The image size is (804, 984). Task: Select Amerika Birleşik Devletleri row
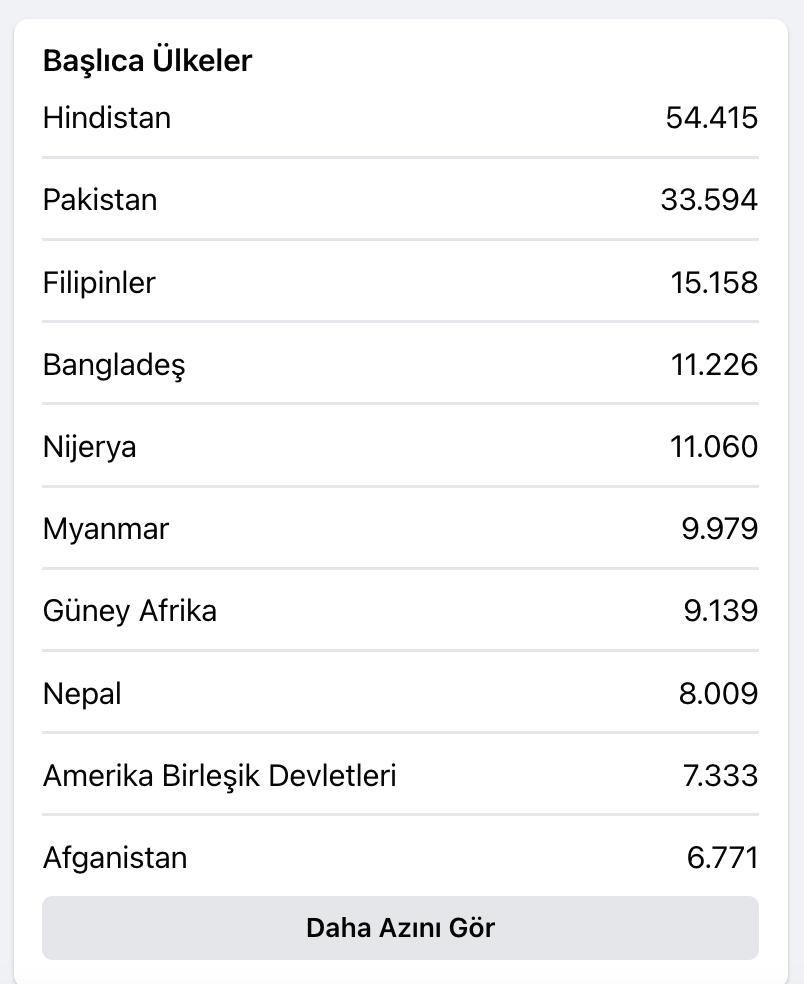point(400,775)
